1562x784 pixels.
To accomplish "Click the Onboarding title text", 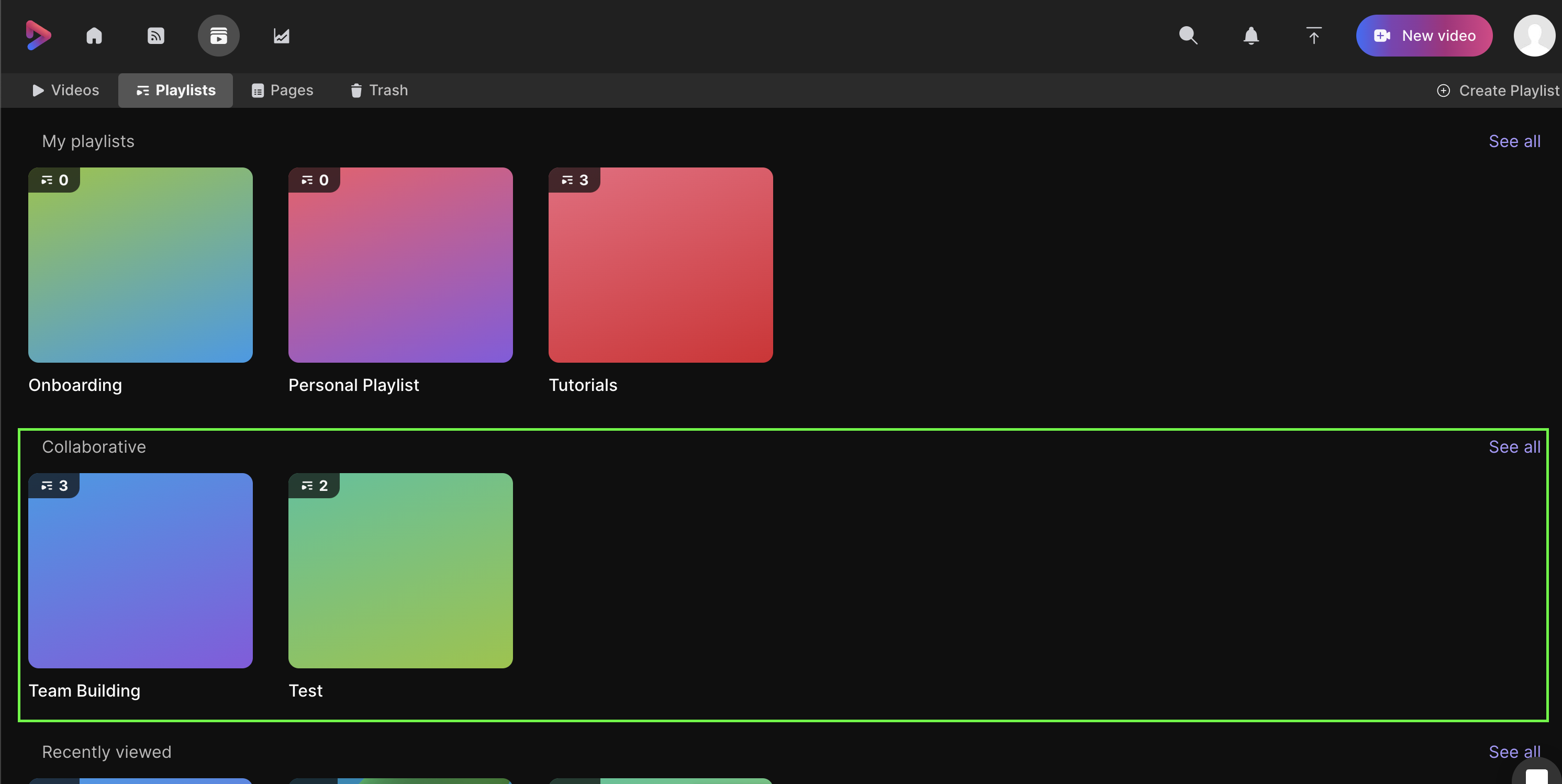I will tap(75, 385).
